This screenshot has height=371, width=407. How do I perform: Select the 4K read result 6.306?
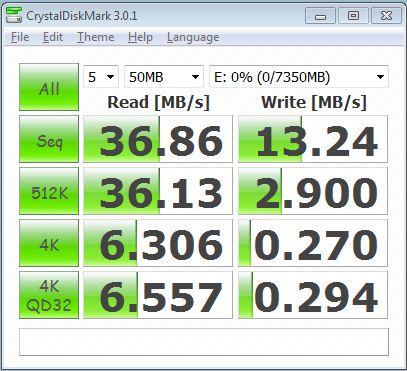[158, 243]
